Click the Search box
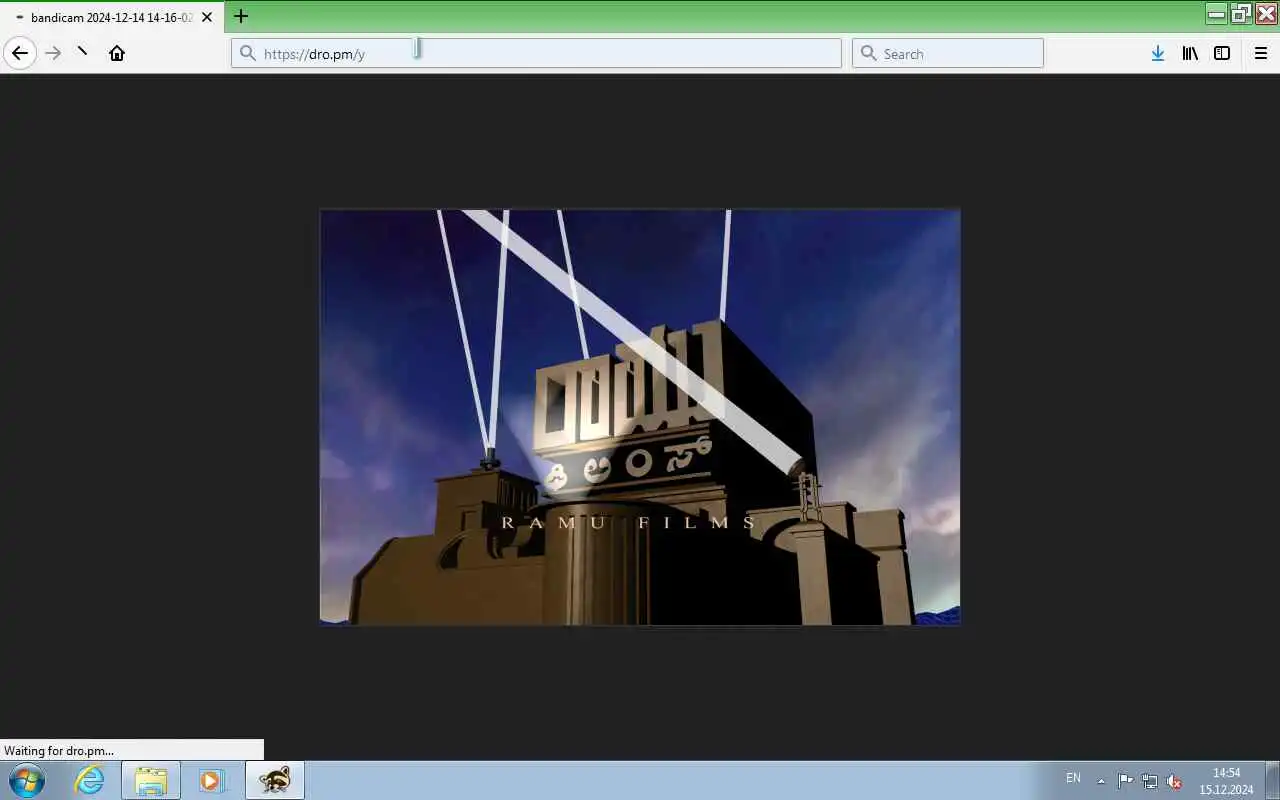The image size is (1280, 800). click(948, 53)
